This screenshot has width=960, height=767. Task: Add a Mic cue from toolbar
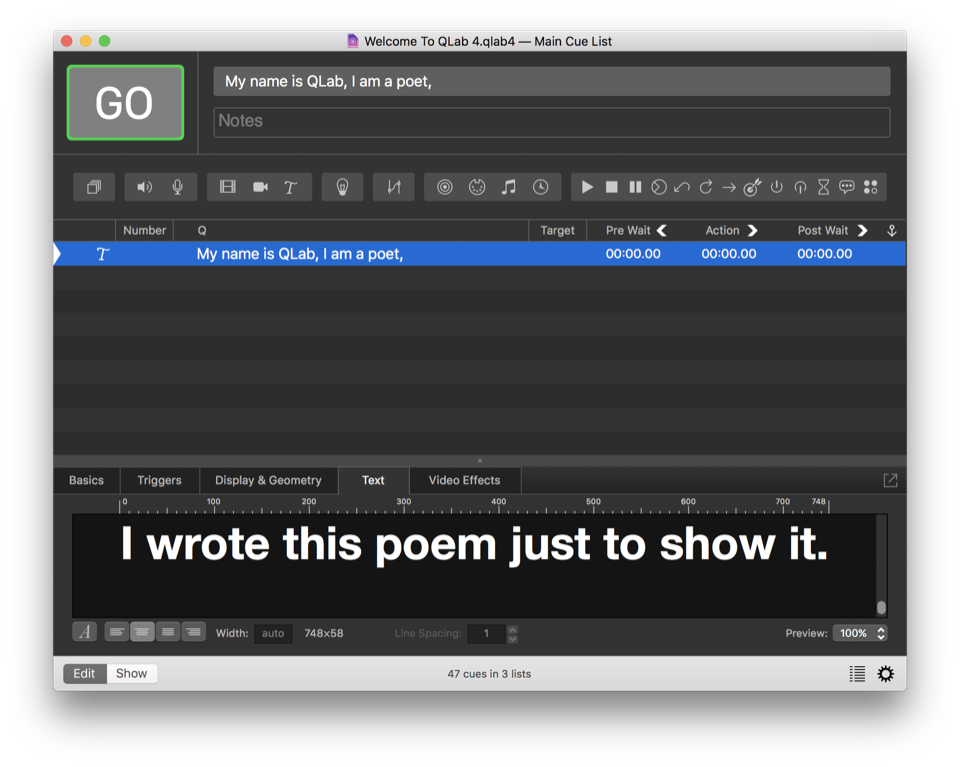click(x=177, y=187)
